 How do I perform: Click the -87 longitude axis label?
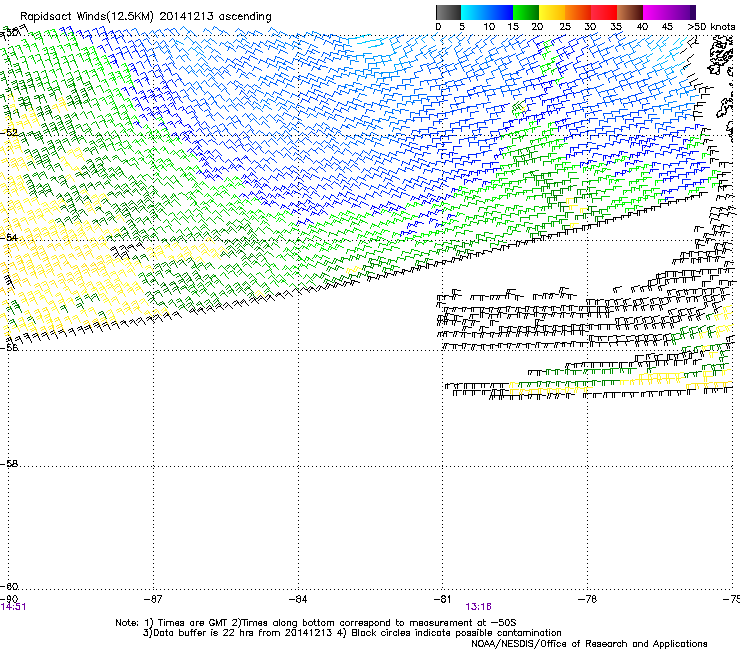[x=153, y=599]
